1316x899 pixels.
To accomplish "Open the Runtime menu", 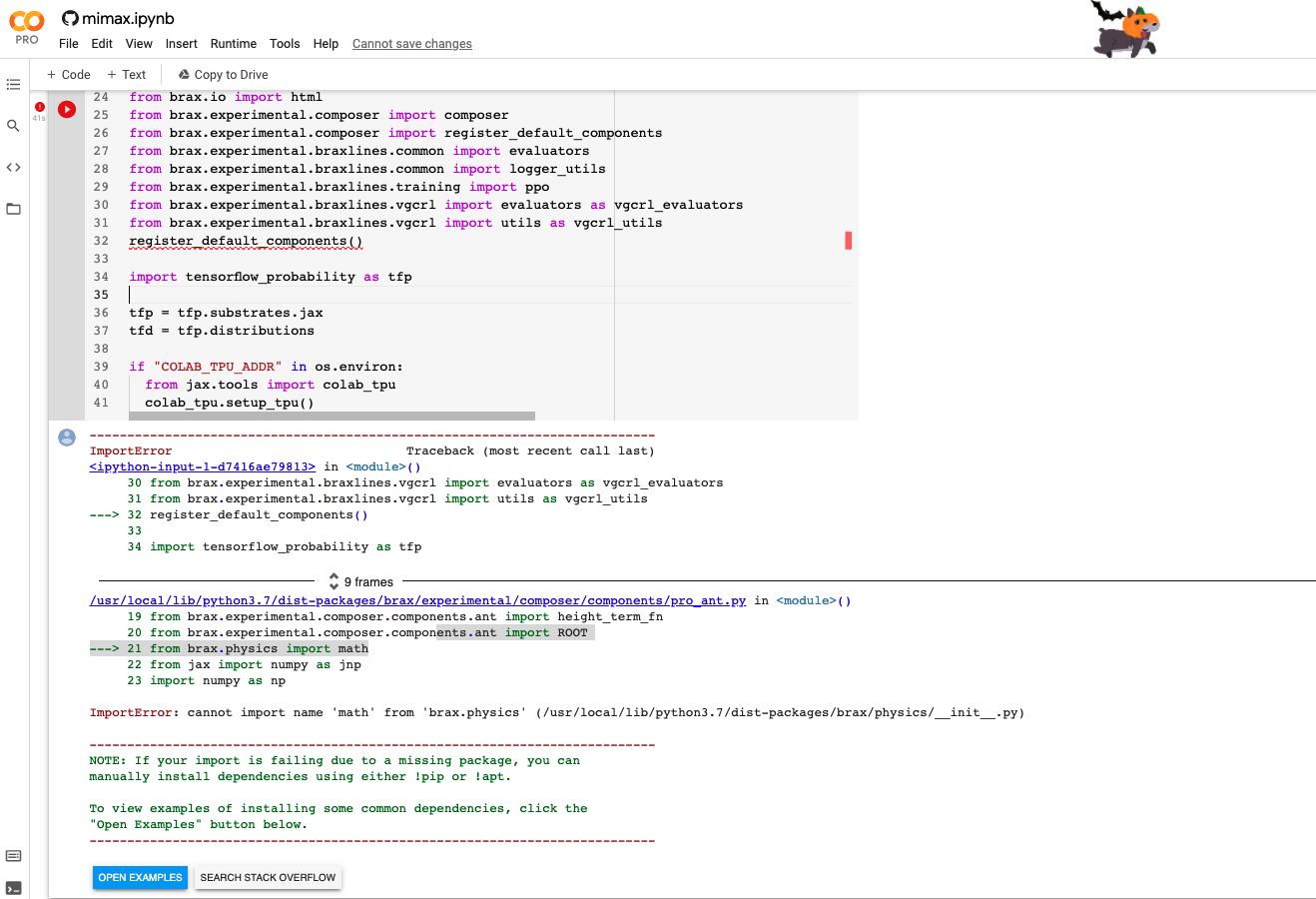I will pyautogui.click(x=233, y=43).
